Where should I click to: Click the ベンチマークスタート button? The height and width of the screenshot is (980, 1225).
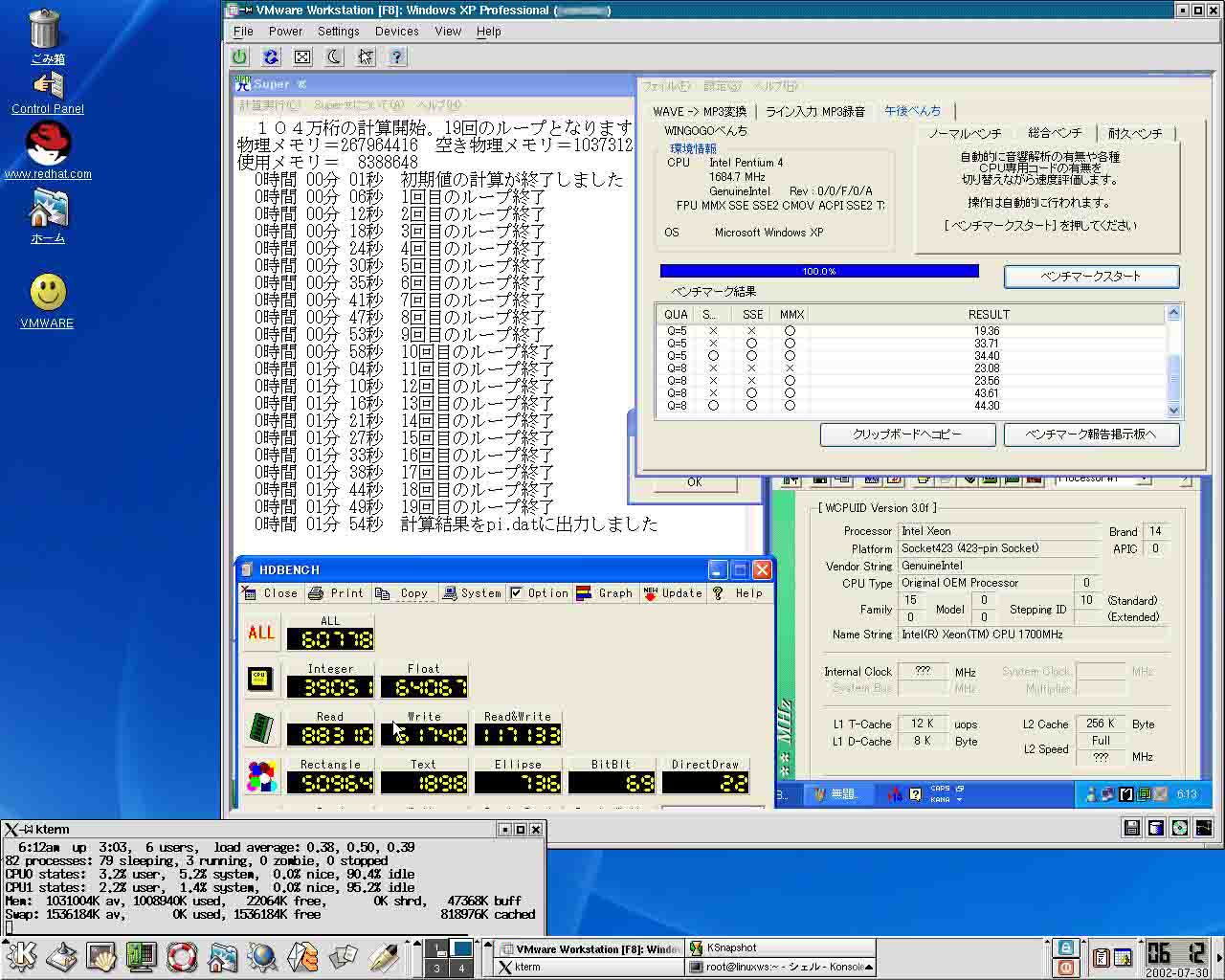click(1091, 277)
